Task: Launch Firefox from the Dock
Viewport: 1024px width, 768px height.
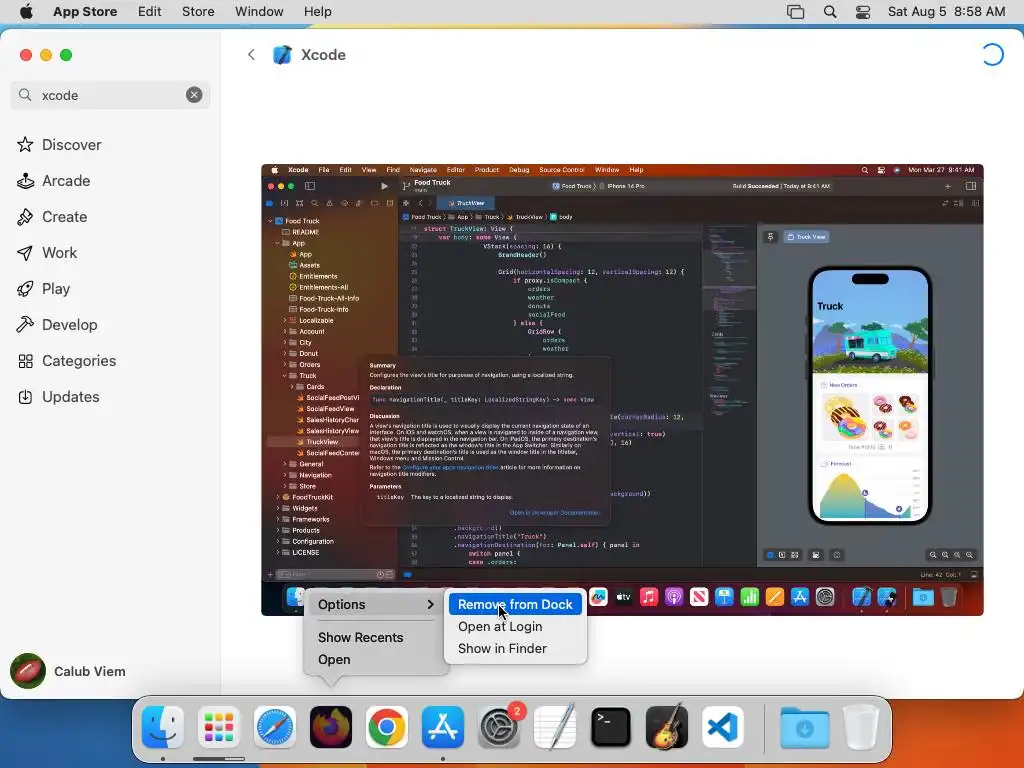Action: click(330, 727)
